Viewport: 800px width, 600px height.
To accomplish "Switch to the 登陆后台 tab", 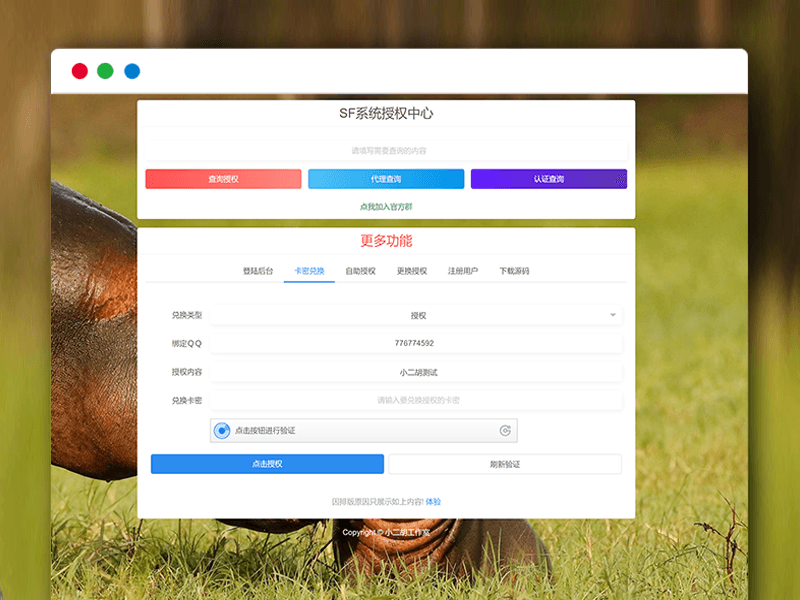I will 258,271.
